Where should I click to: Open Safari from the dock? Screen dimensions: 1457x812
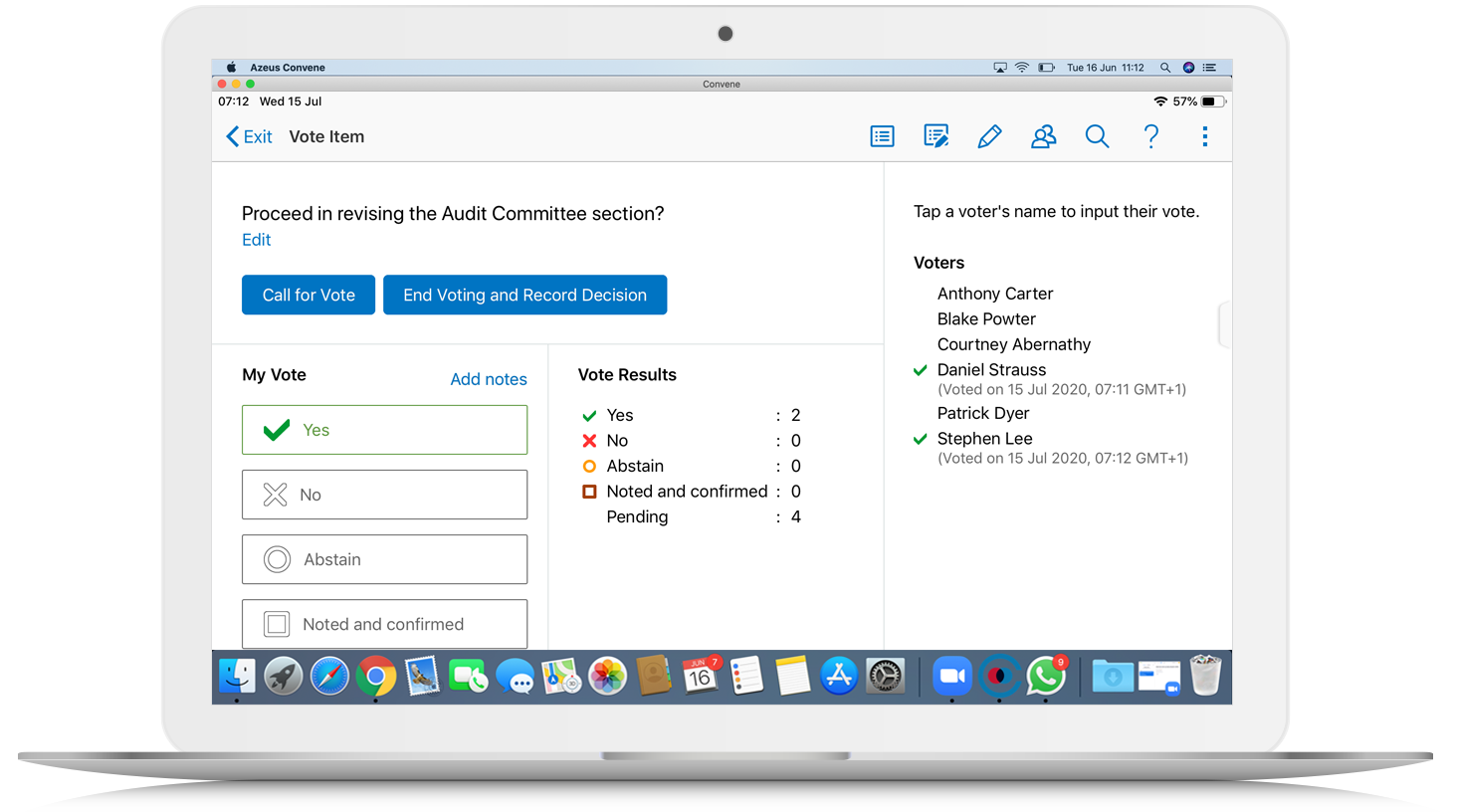pos(329,677)
